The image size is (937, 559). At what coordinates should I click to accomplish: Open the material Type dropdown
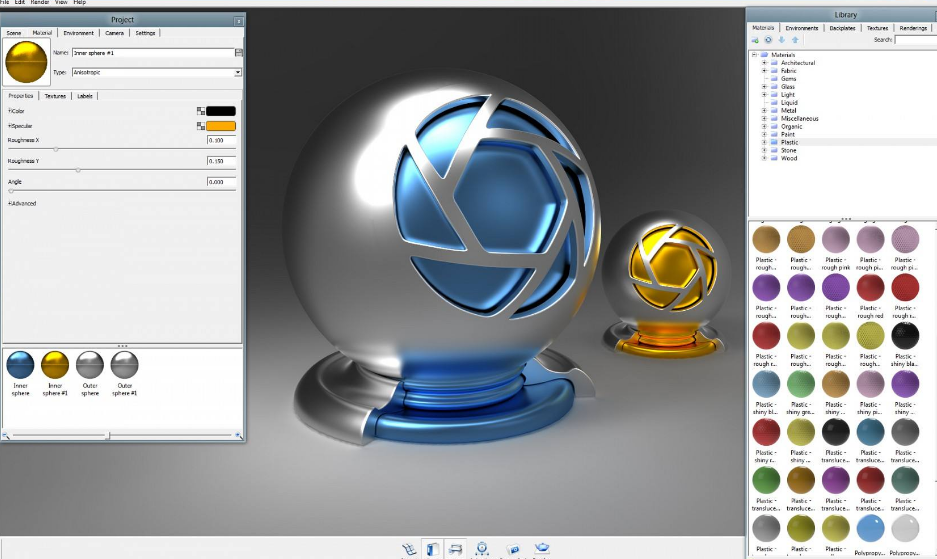pos(238,72)
